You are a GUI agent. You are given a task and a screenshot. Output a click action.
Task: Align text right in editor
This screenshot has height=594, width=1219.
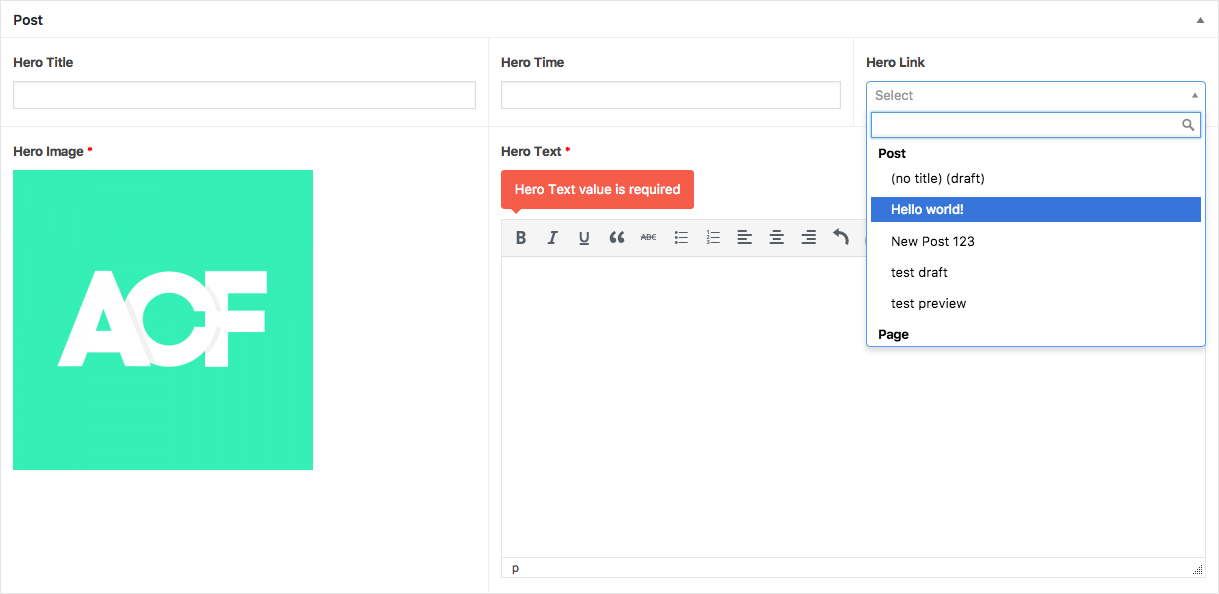pyautogui.click(x=809, y=238)
